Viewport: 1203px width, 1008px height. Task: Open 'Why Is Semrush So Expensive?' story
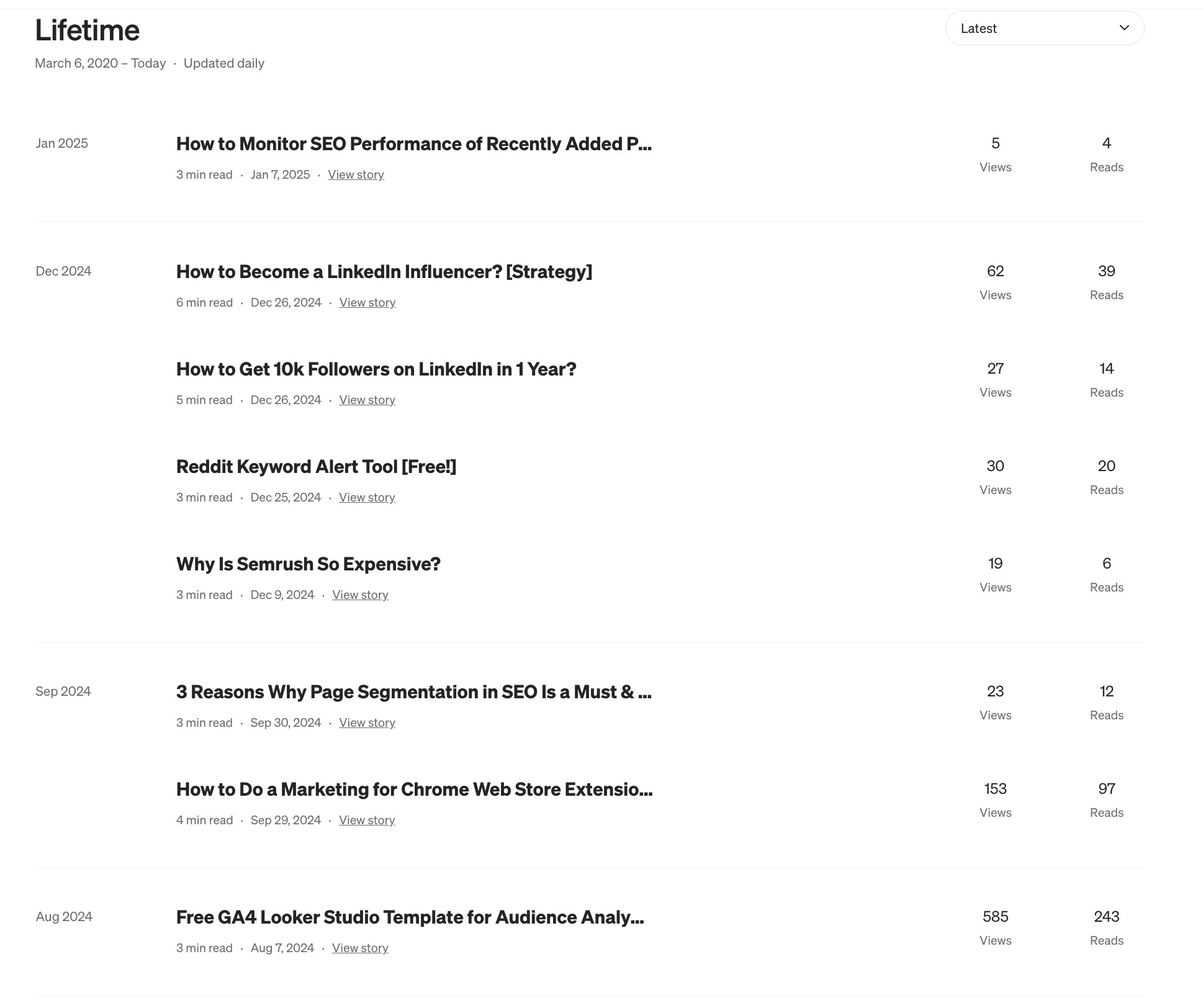click(309, 564)
